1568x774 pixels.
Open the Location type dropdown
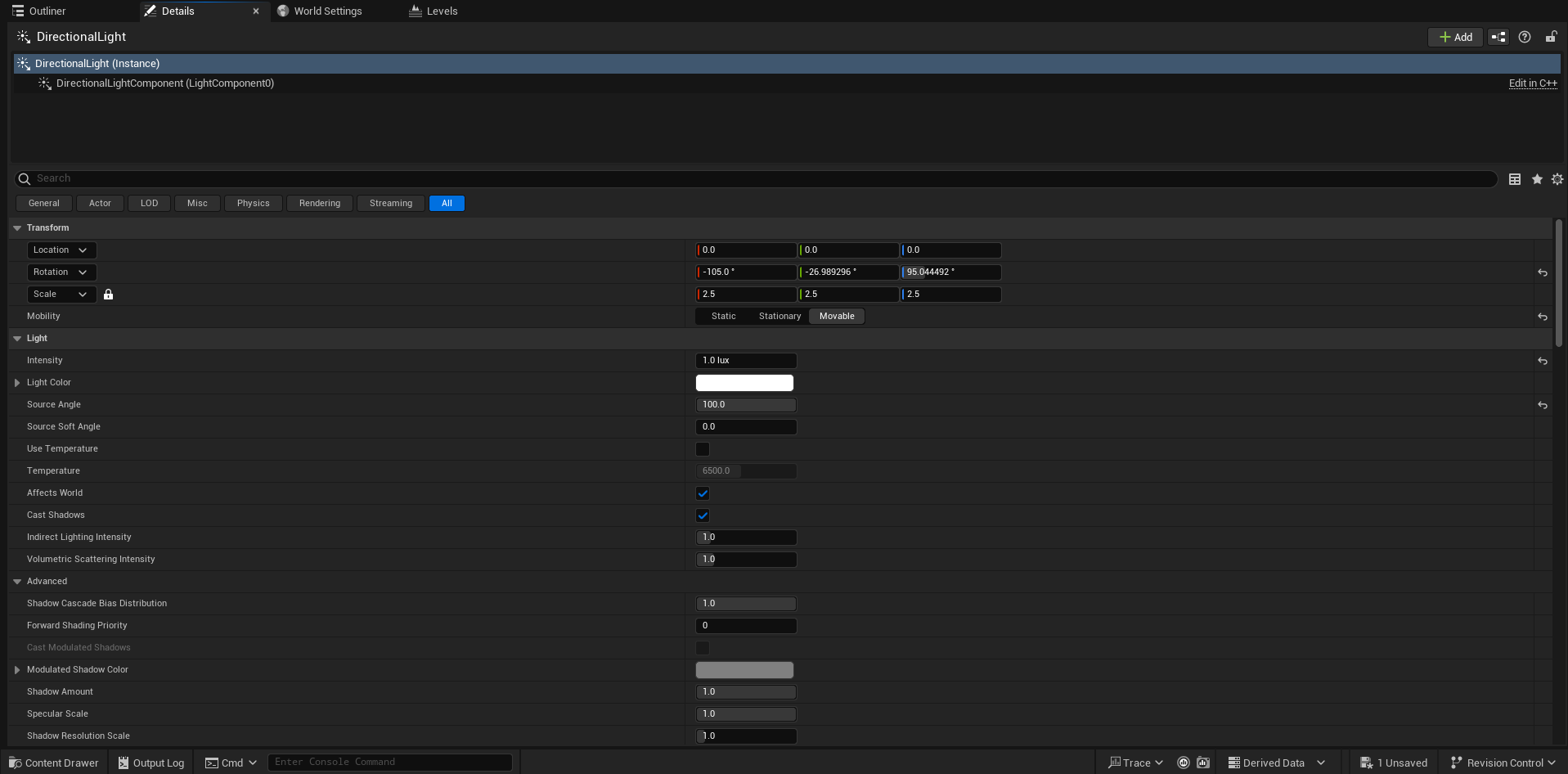pos(61,250)
